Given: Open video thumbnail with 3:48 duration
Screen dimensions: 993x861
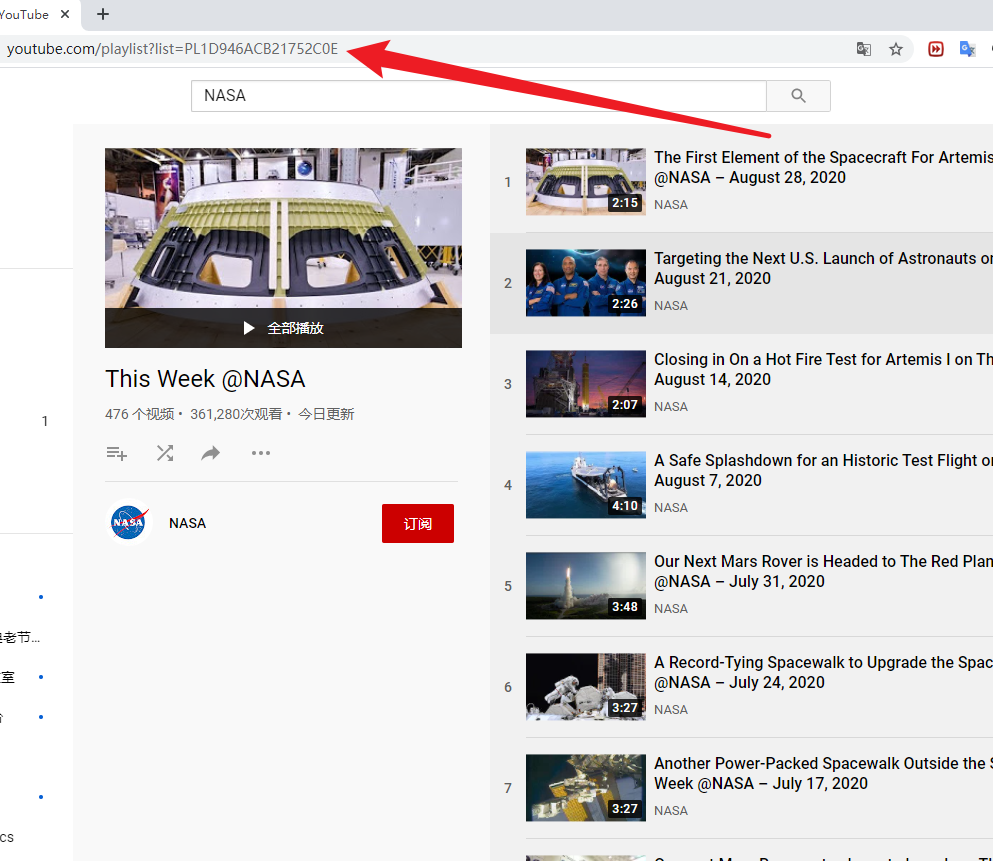Looking at the screenshot, I should tap(586, 586).
